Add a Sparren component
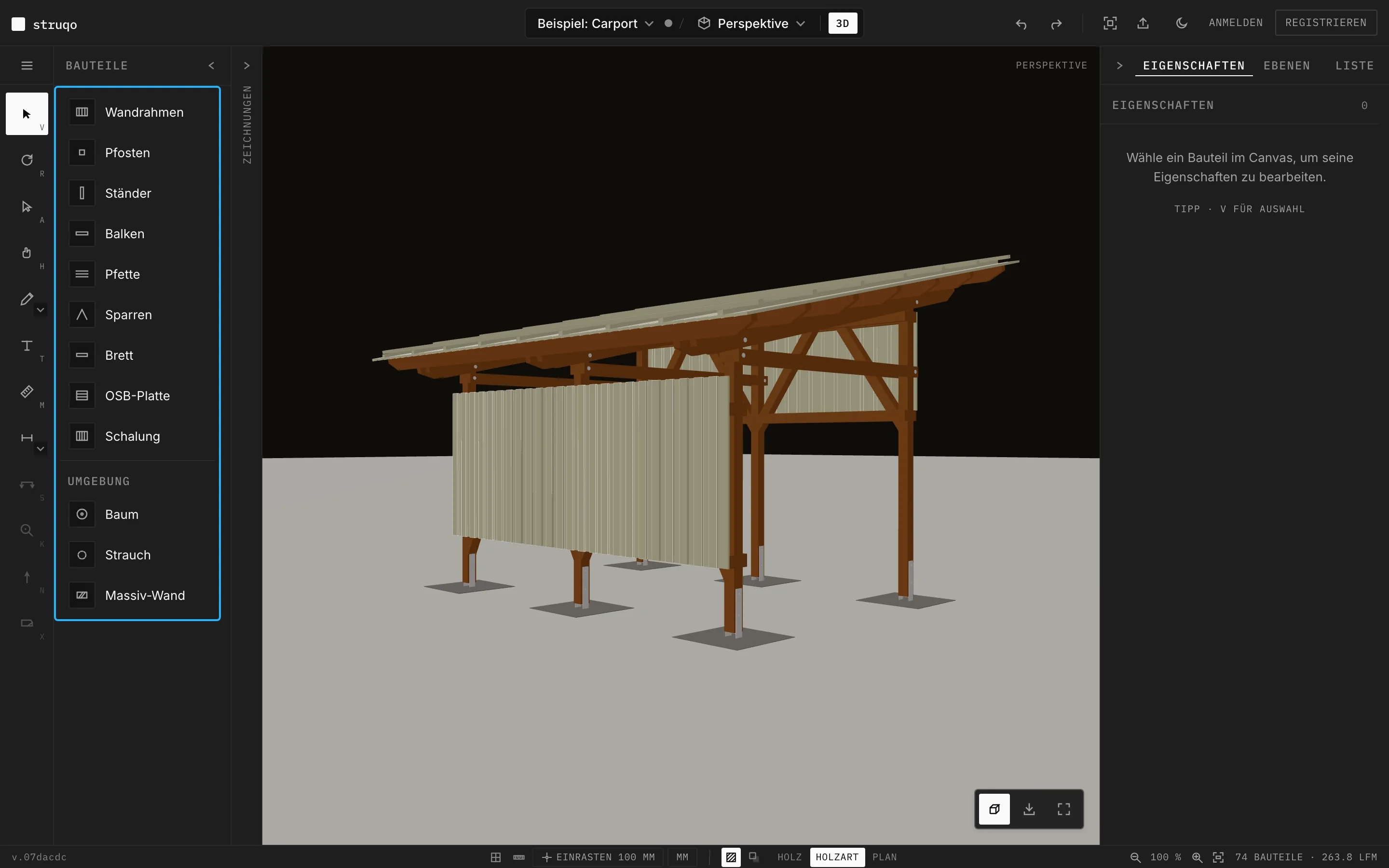Image resolution: width=1389 pixels, height=868 pixels. tap(137, 314)
